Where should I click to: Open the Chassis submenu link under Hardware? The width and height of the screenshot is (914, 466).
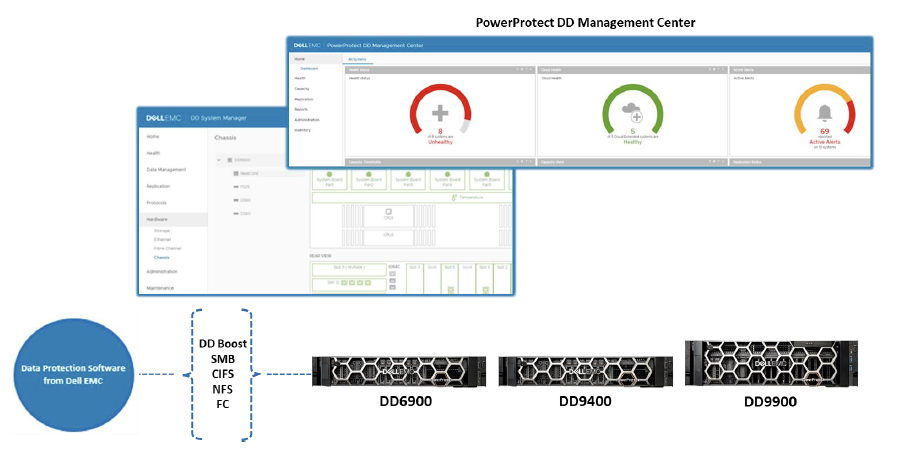point(161,257)
